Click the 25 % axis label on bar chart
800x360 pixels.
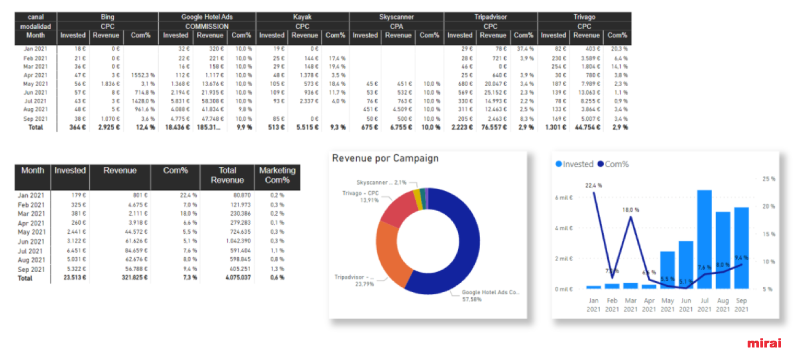pos(769,179)
